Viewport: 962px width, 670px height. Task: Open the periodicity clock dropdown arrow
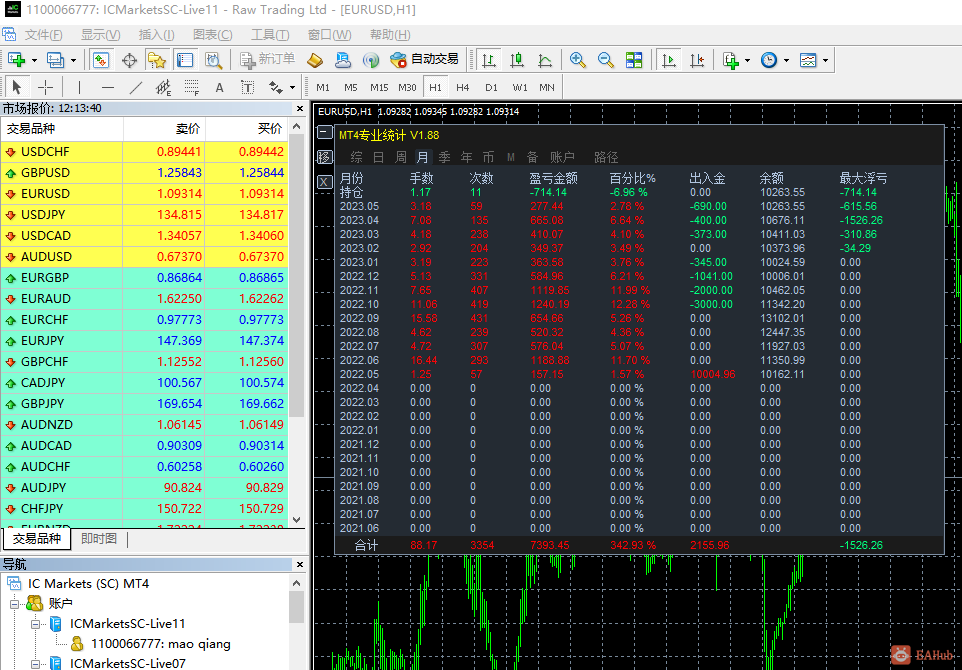tap(786, 60)
